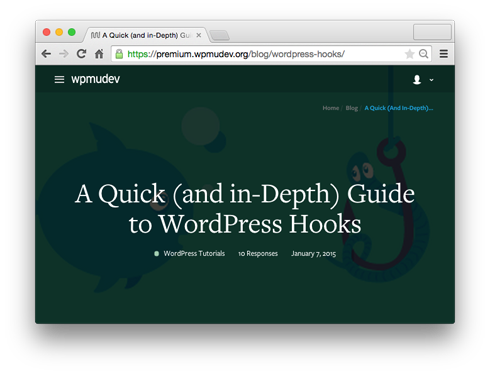The image size is (490, 374).
Task: Click the user profile icon
Action: coord(417,80)
